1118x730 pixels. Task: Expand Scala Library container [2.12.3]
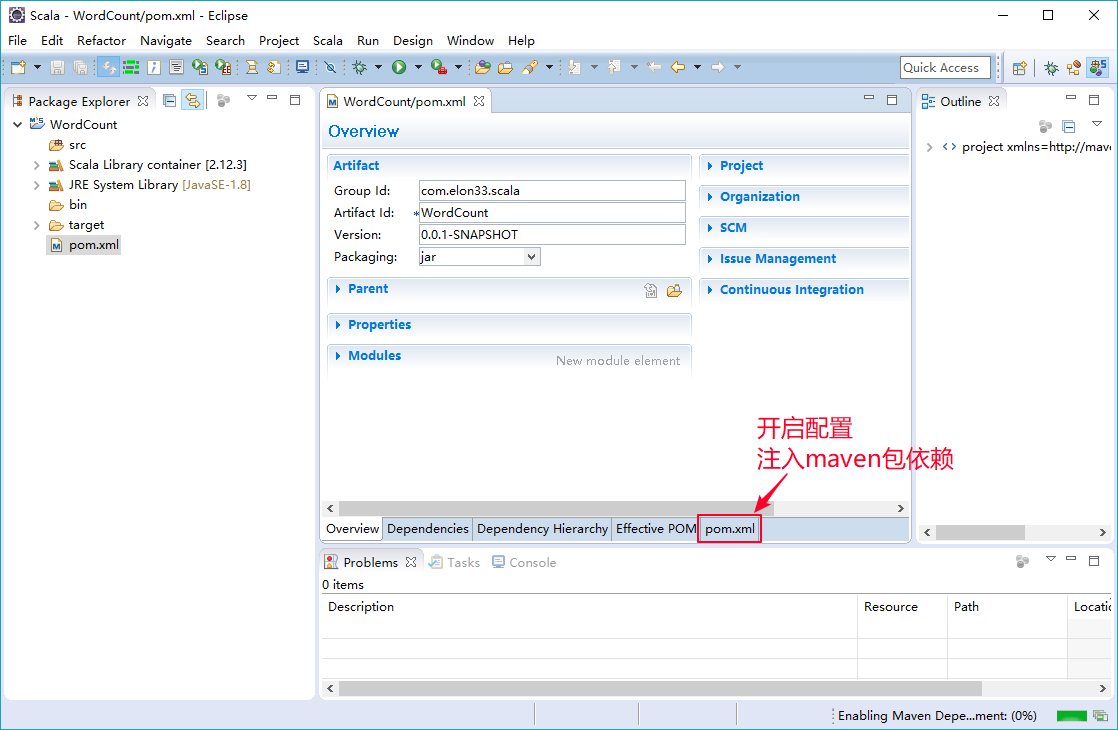36,165
